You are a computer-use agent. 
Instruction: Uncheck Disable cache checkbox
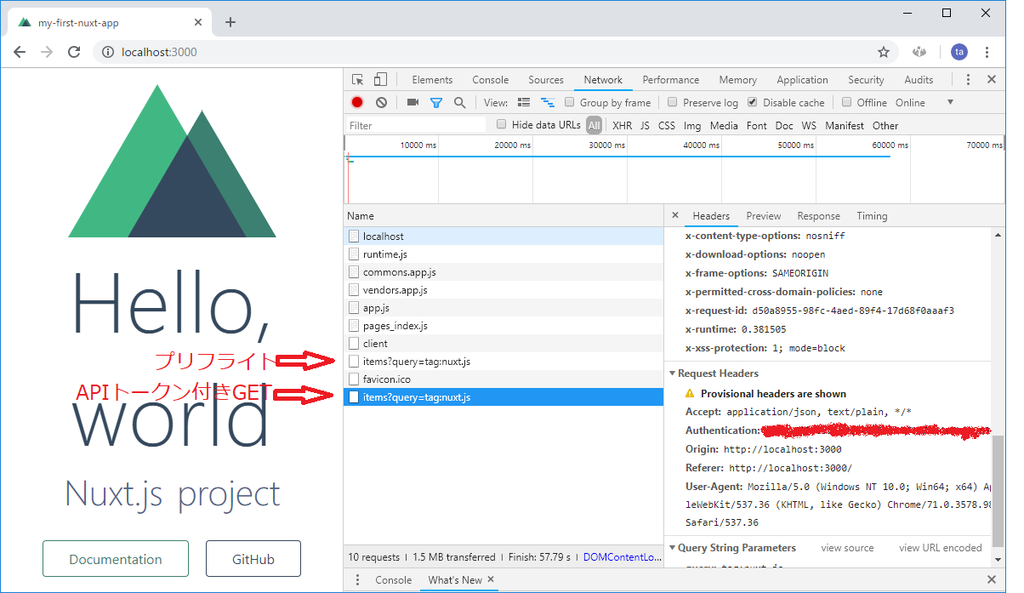[x=752, y=102]
